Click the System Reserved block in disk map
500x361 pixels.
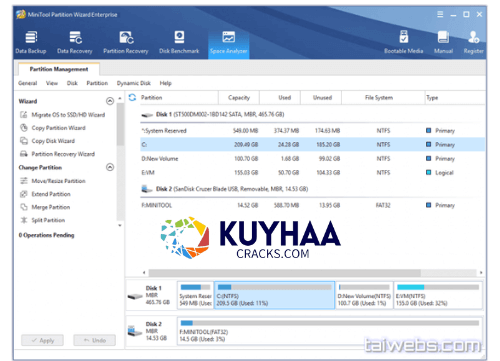(195, 295)
